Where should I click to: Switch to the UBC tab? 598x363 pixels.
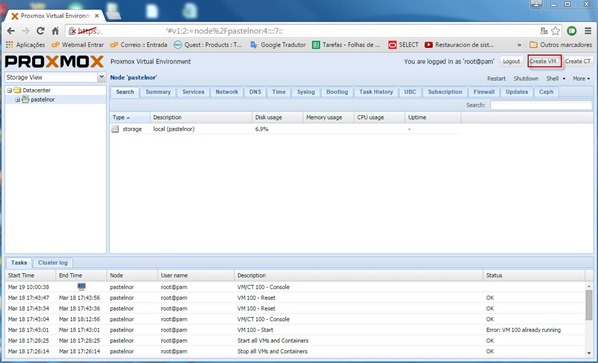click(x=410, y=92)
